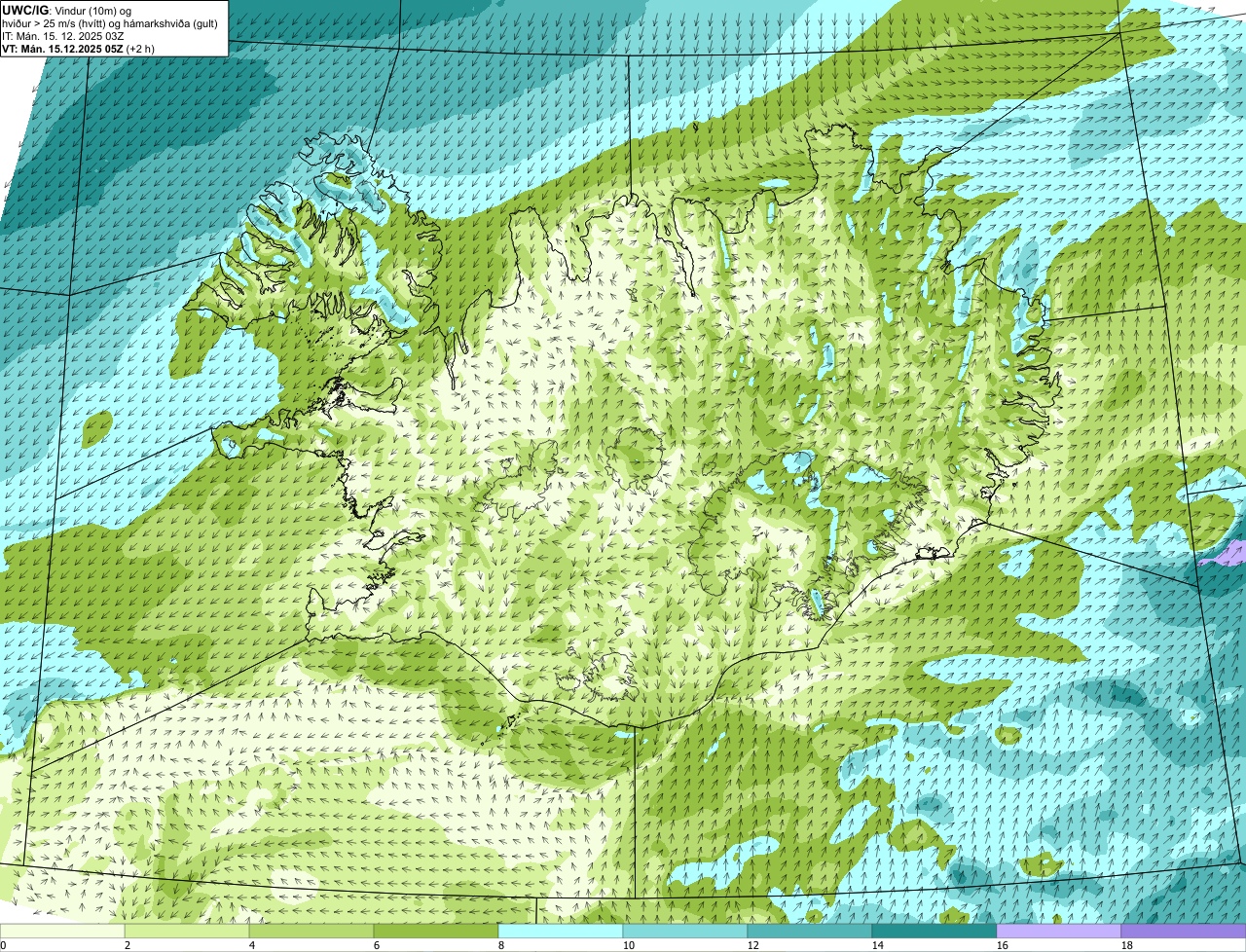
Task: Click the purple legend segment above 18 m/s
Action: click(x=1184, y=932)
